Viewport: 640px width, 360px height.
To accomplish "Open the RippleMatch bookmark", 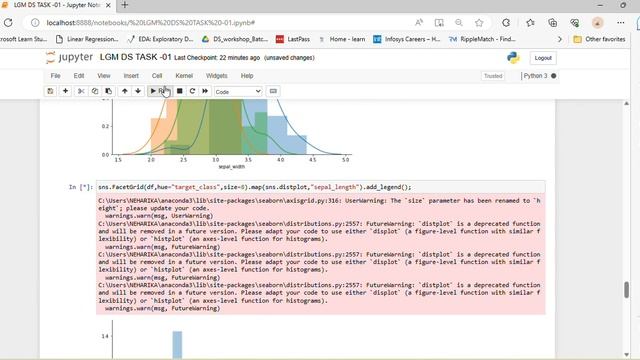I will pyautogui.click(x=482, y=39).
